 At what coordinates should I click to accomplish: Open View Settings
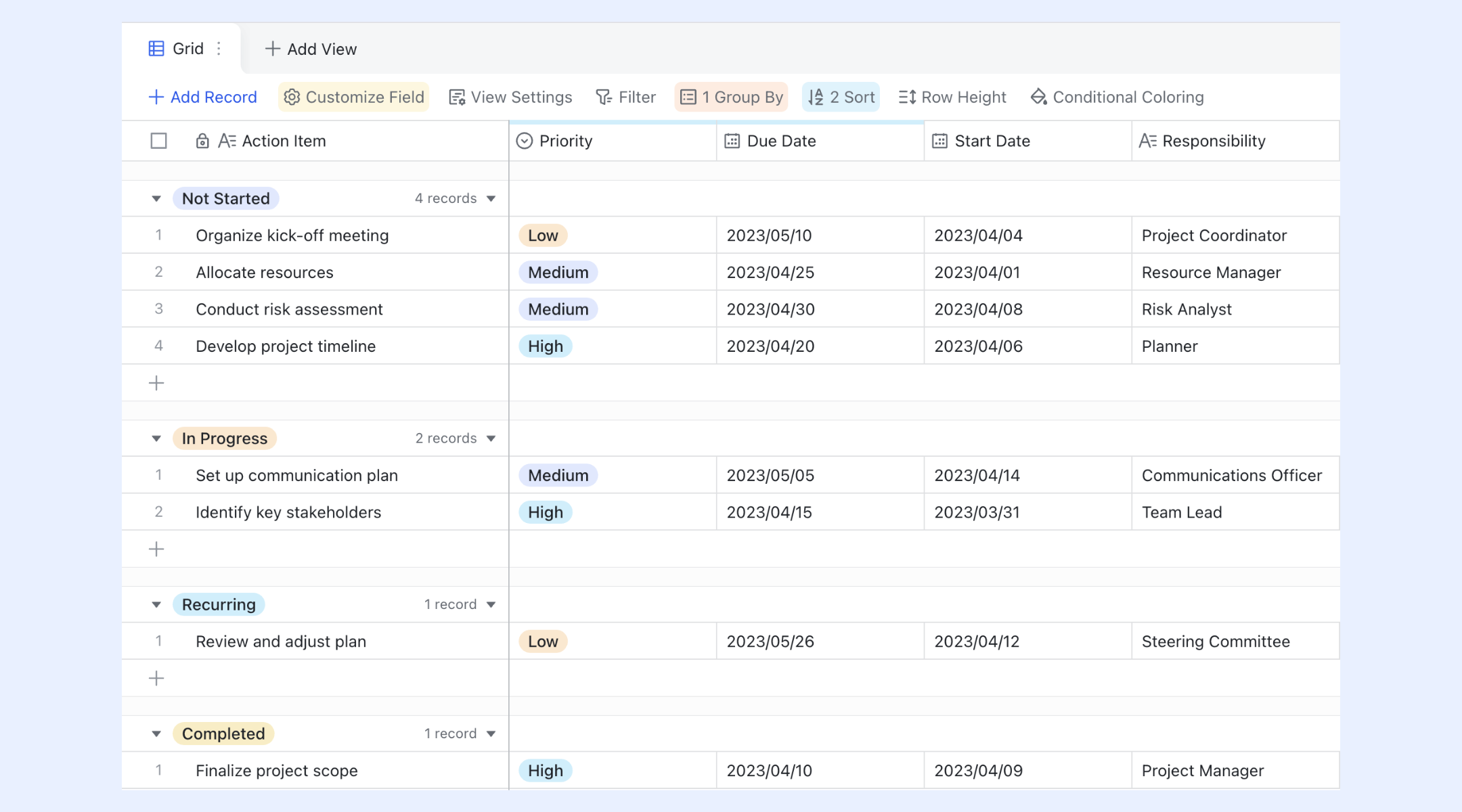tap(510, 97)
